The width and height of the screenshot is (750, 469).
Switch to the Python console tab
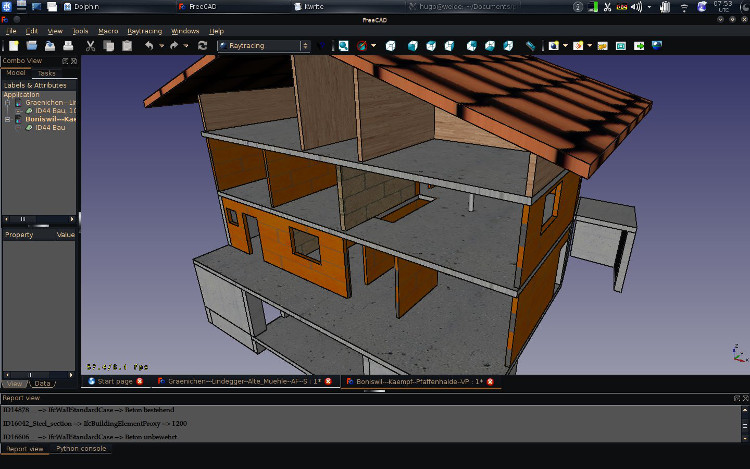pyautogui.click(x=81, y=449)
